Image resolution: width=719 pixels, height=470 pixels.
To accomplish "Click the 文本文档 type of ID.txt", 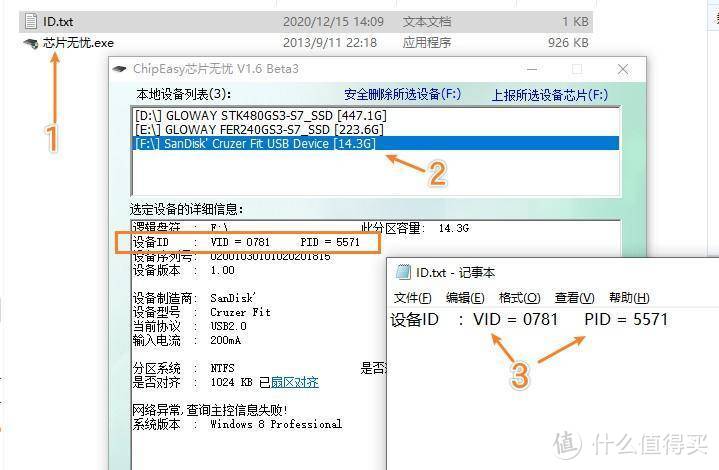I will point(427,22).
